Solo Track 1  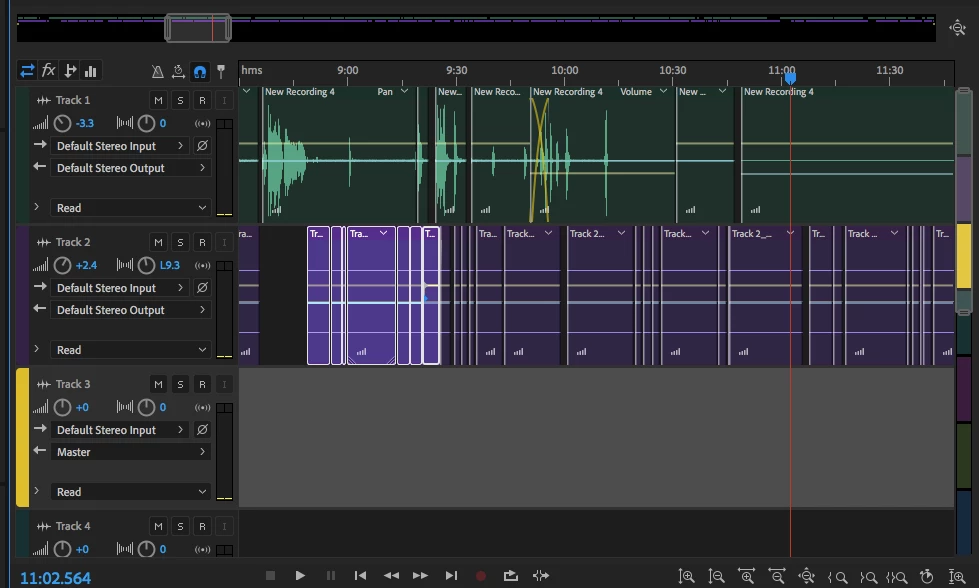point(180,100)
